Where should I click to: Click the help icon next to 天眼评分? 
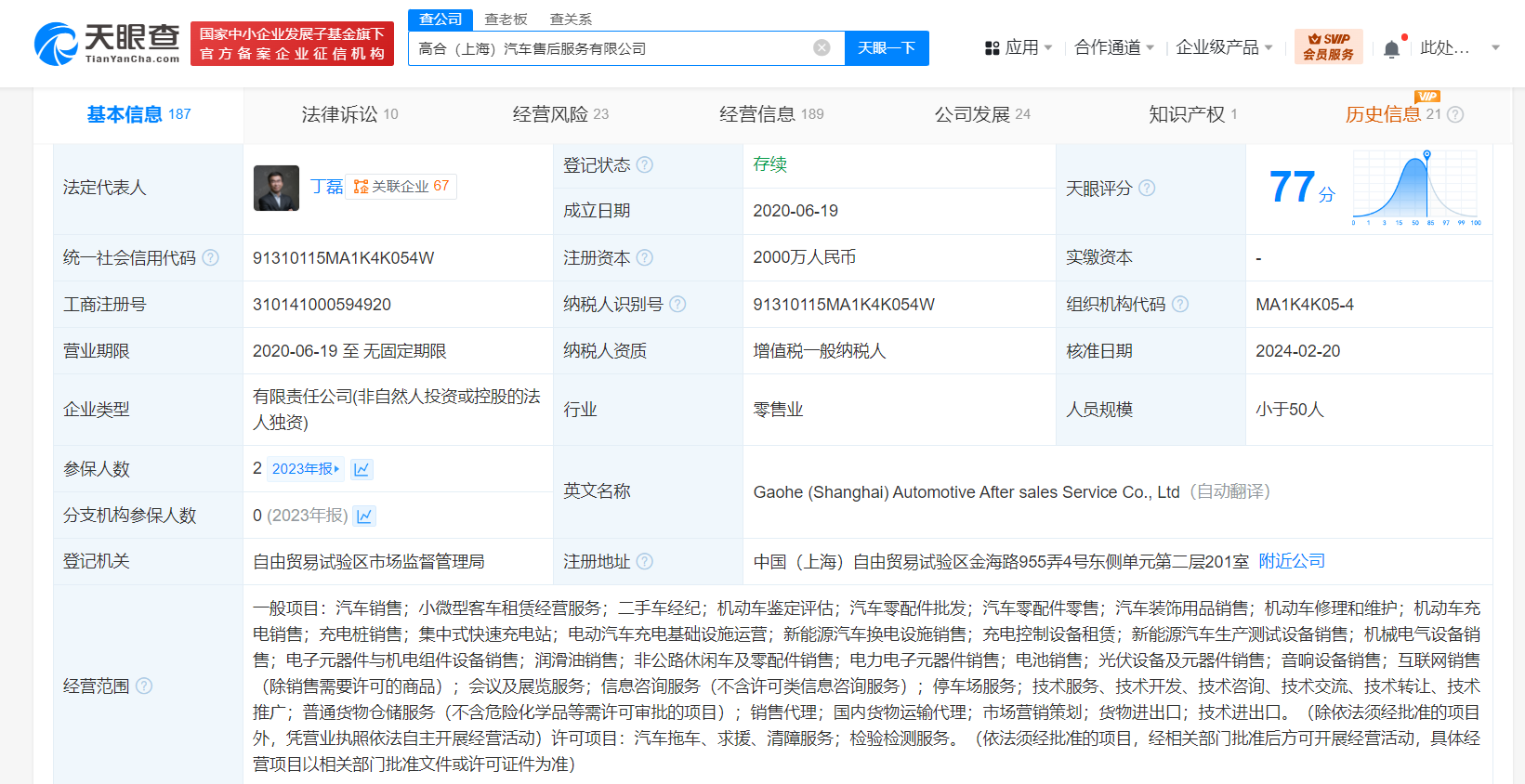pos(1147,189)
